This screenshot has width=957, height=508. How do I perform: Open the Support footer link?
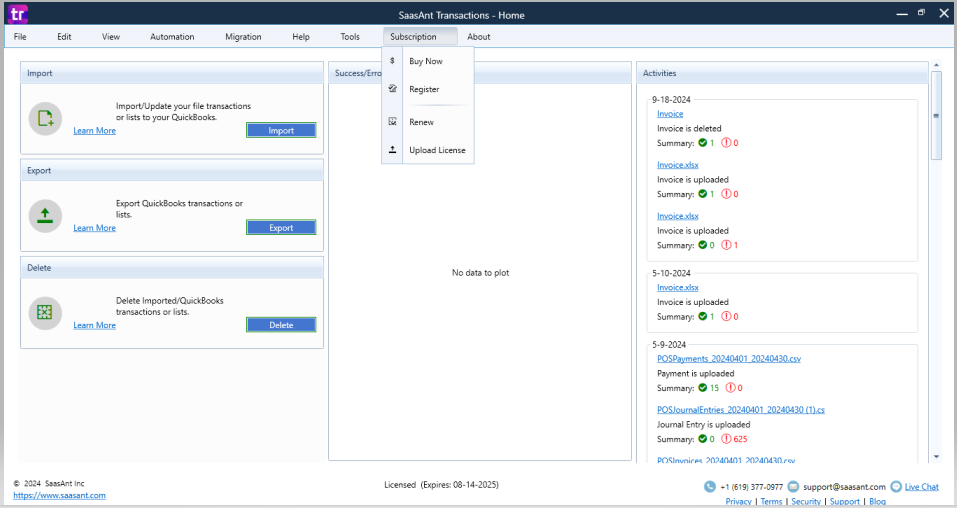tap(845, 501)
